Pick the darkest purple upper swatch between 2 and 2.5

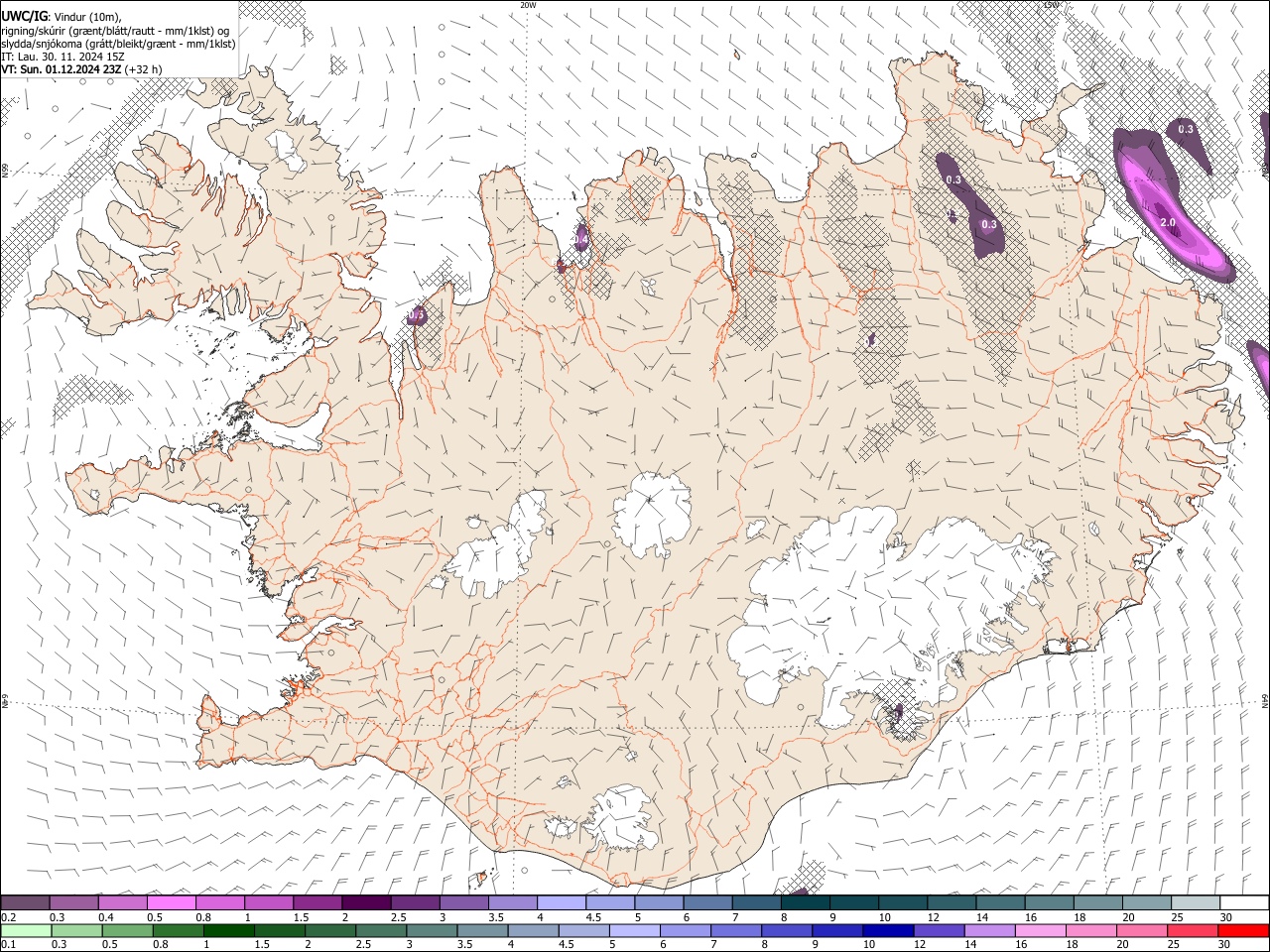[x=366, y=903]
